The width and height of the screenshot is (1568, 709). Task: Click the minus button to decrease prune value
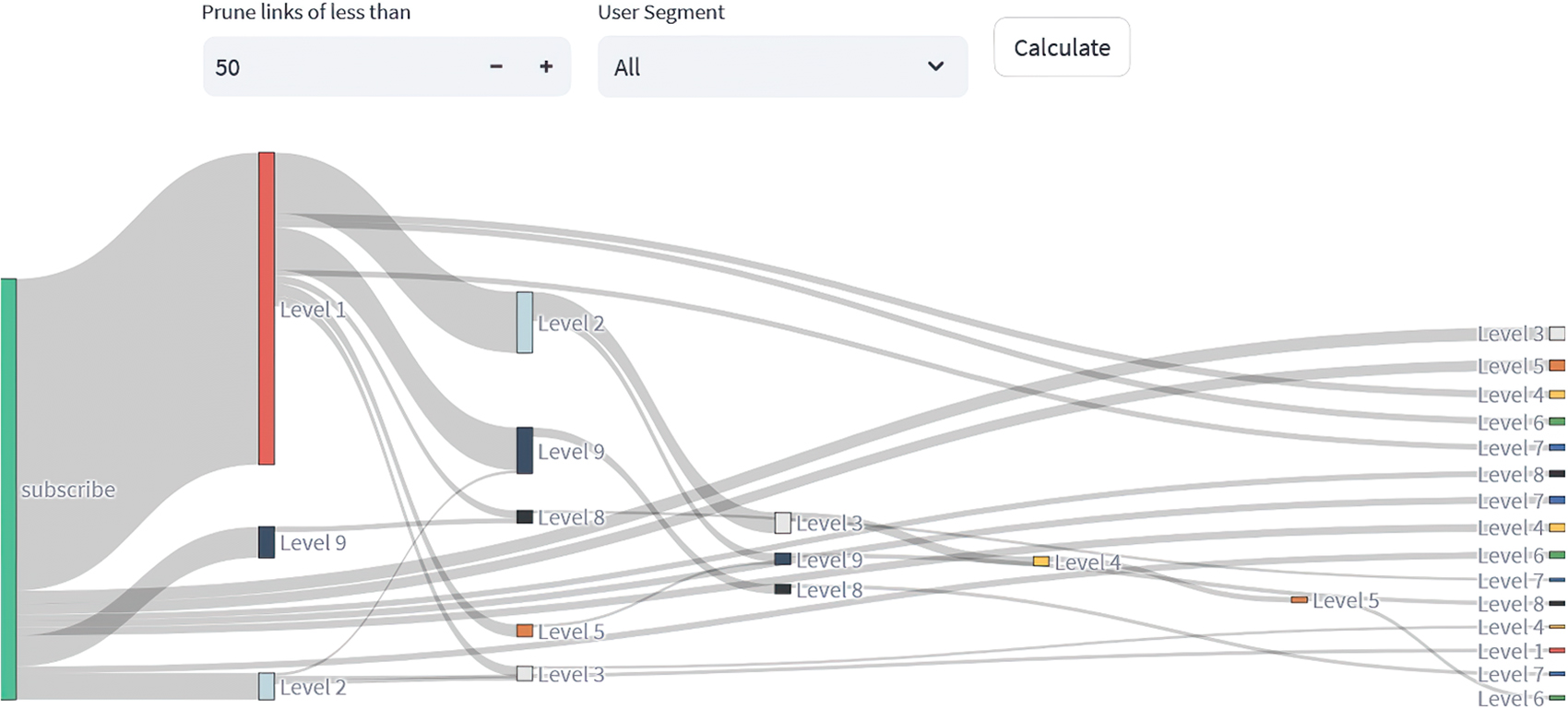point(496,66)
